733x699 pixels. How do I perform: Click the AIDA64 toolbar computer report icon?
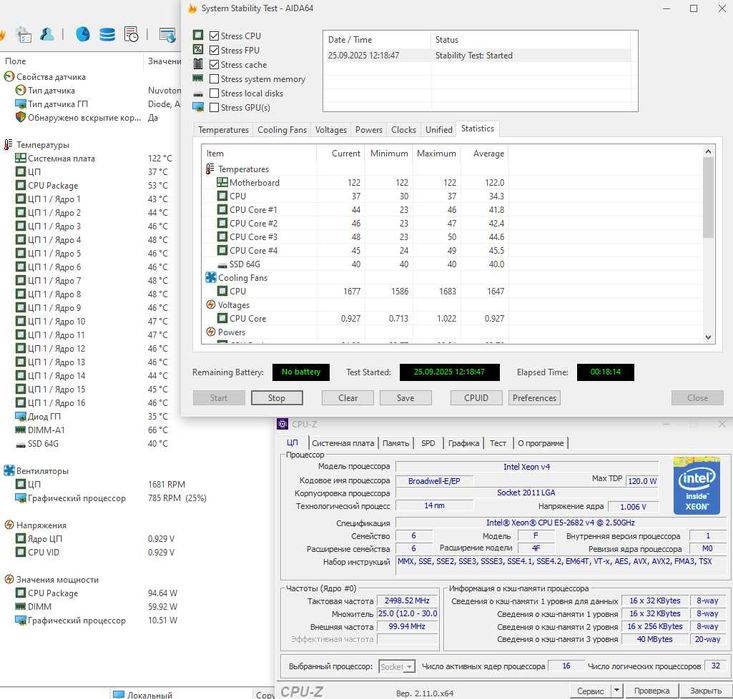(x=23, y=35)
